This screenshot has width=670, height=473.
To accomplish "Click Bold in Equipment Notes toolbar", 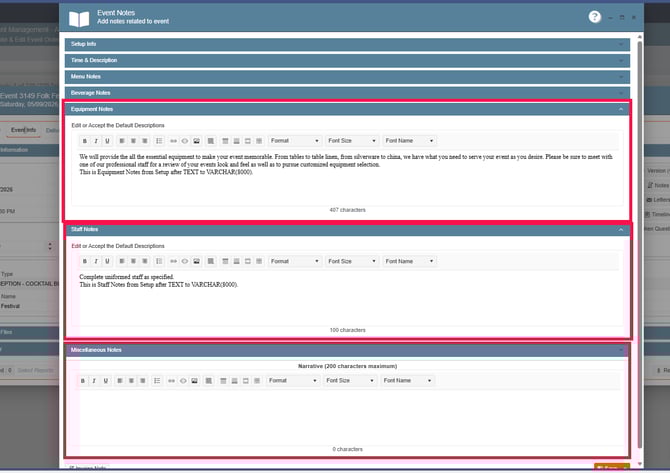I will tap(85, 141).
